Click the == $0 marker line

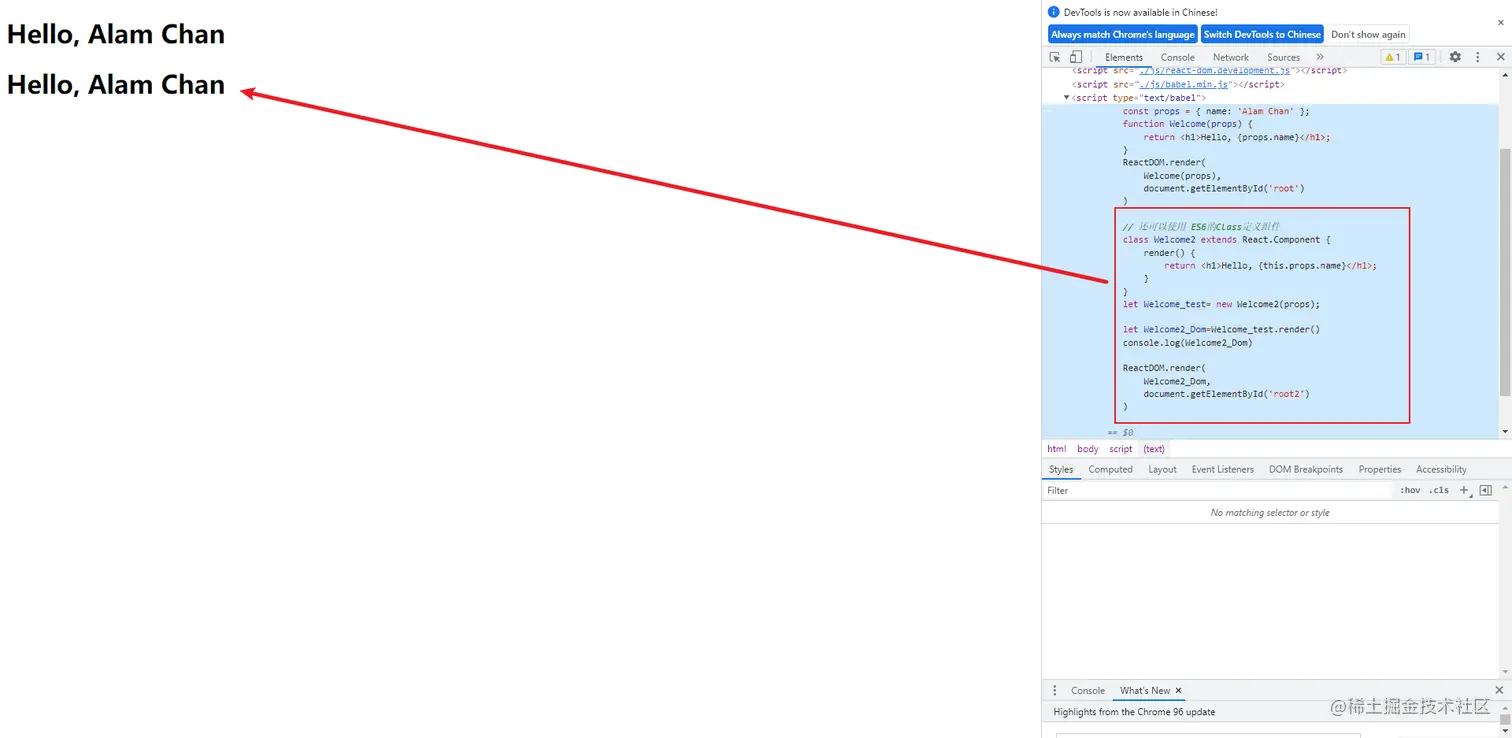(x=1120, y=432)
